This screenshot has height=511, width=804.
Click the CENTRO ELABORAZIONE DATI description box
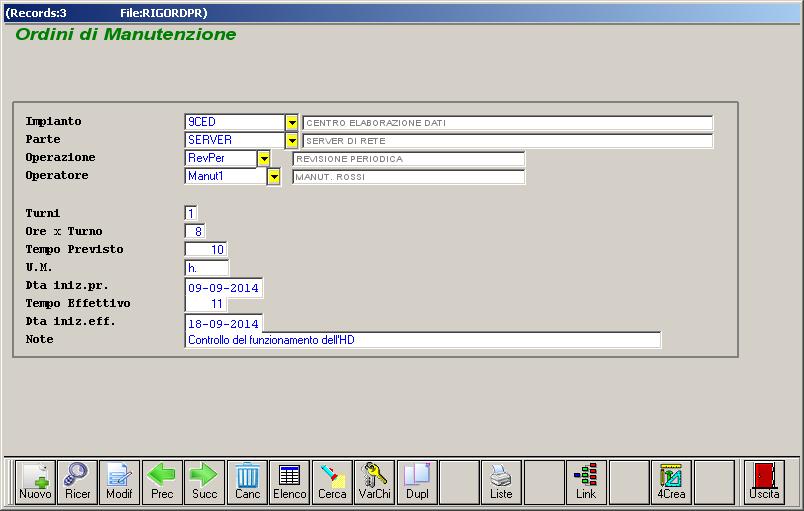pos(508,123)
